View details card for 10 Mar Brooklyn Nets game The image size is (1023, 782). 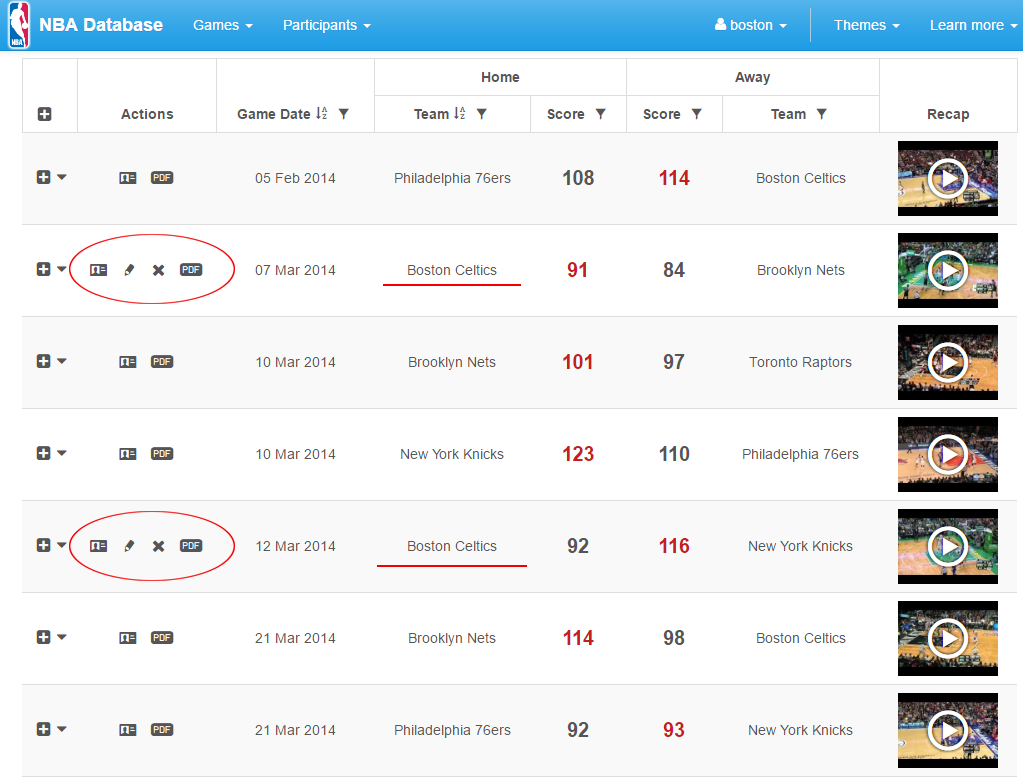(128, 362)
